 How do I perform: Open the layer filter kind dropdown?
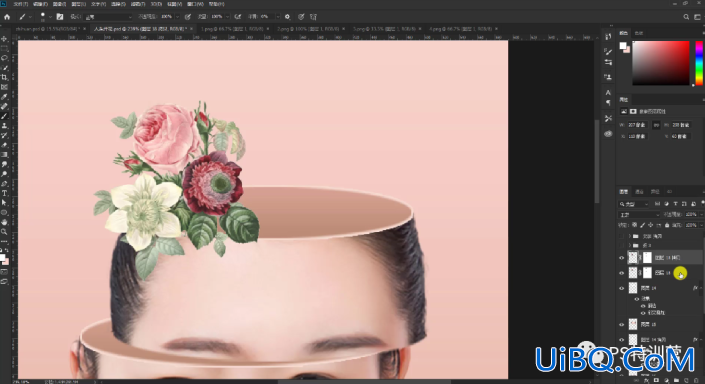pos(634,204)
